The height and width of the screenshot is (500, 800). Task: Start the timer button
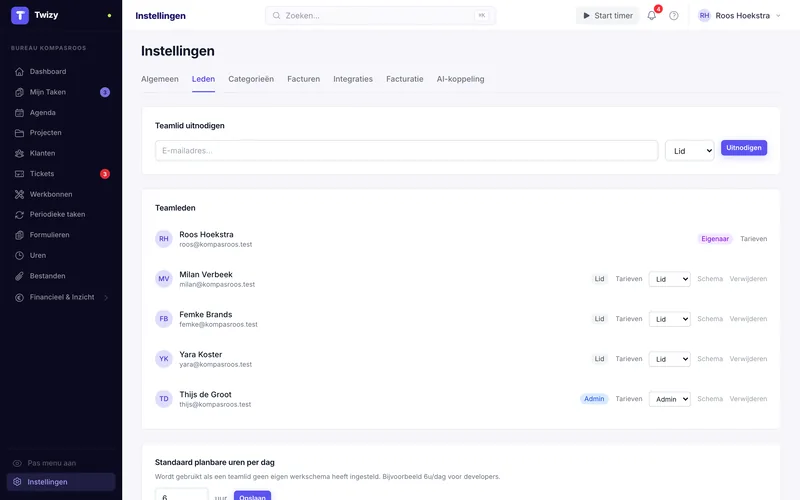pyautogui.click(x=608, y=16)
